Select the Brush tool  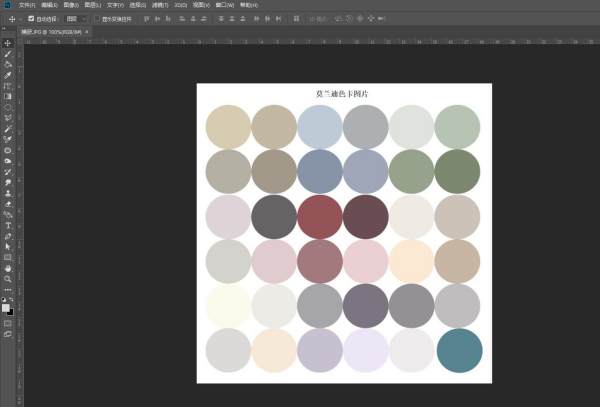(7, 129)
